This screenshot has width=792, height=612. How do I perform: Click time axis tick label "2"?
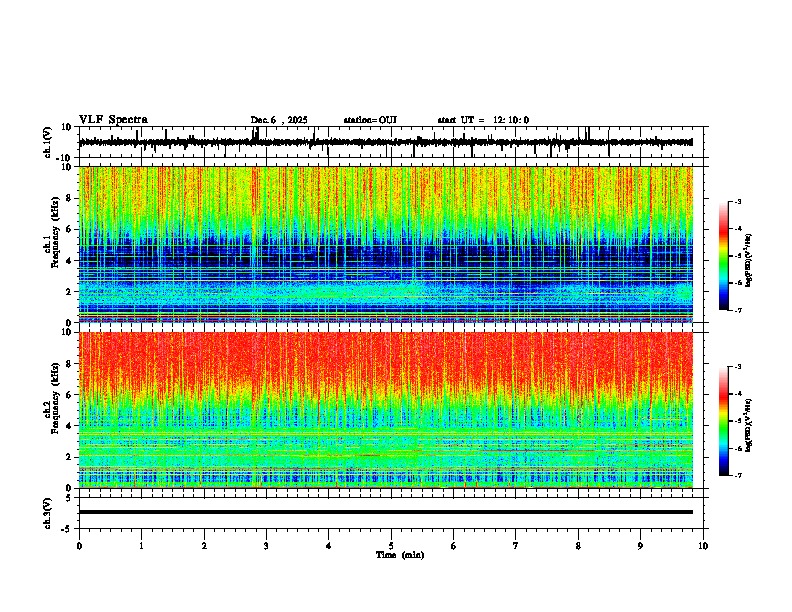pyautogui.click(x=204, y=546)
